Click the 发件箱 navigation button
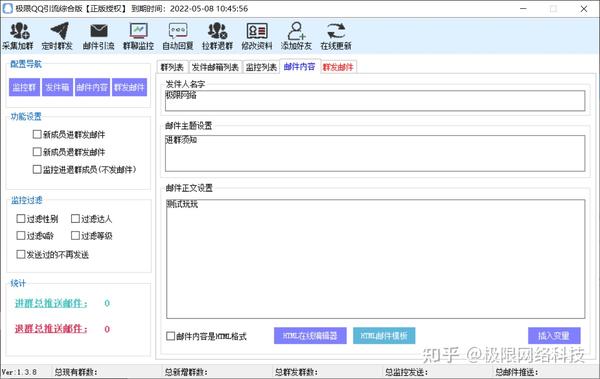 click(x=57, y=88)
